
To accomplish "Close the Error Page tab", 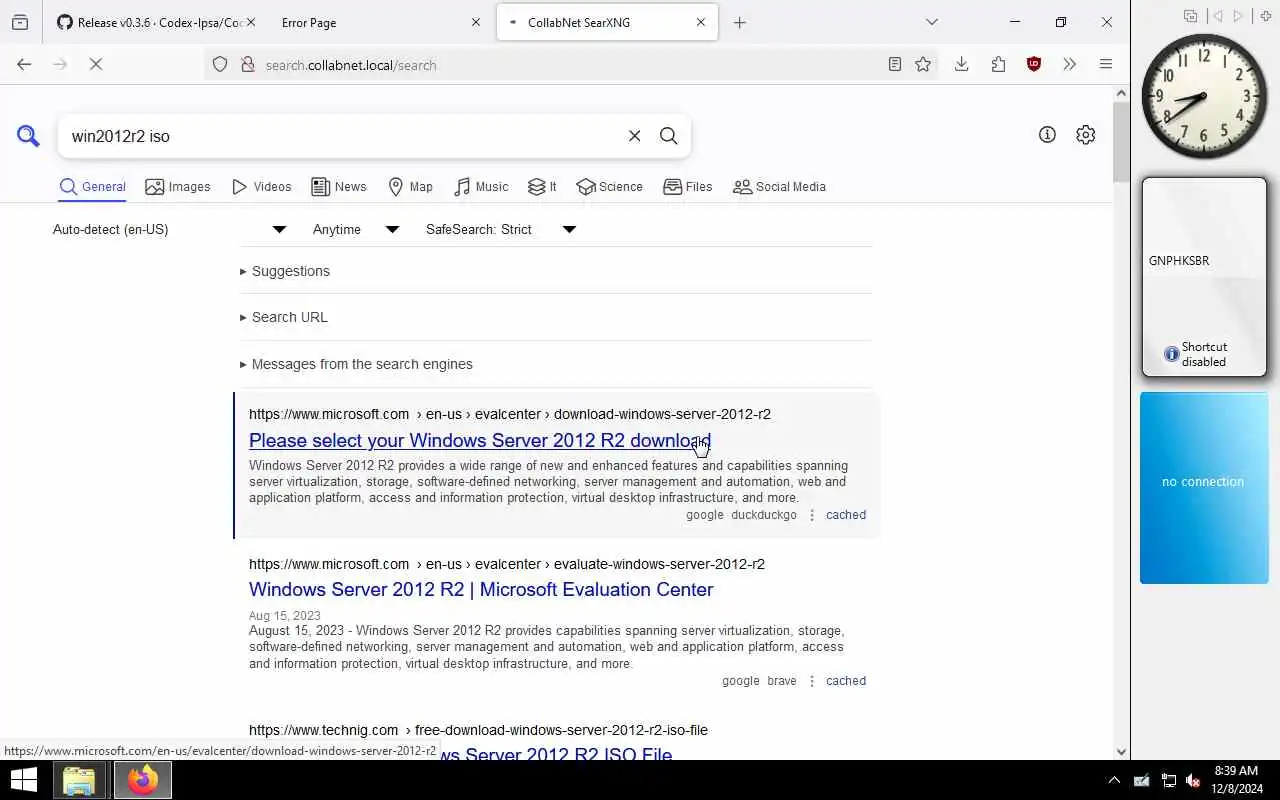I will coord(476,22).
